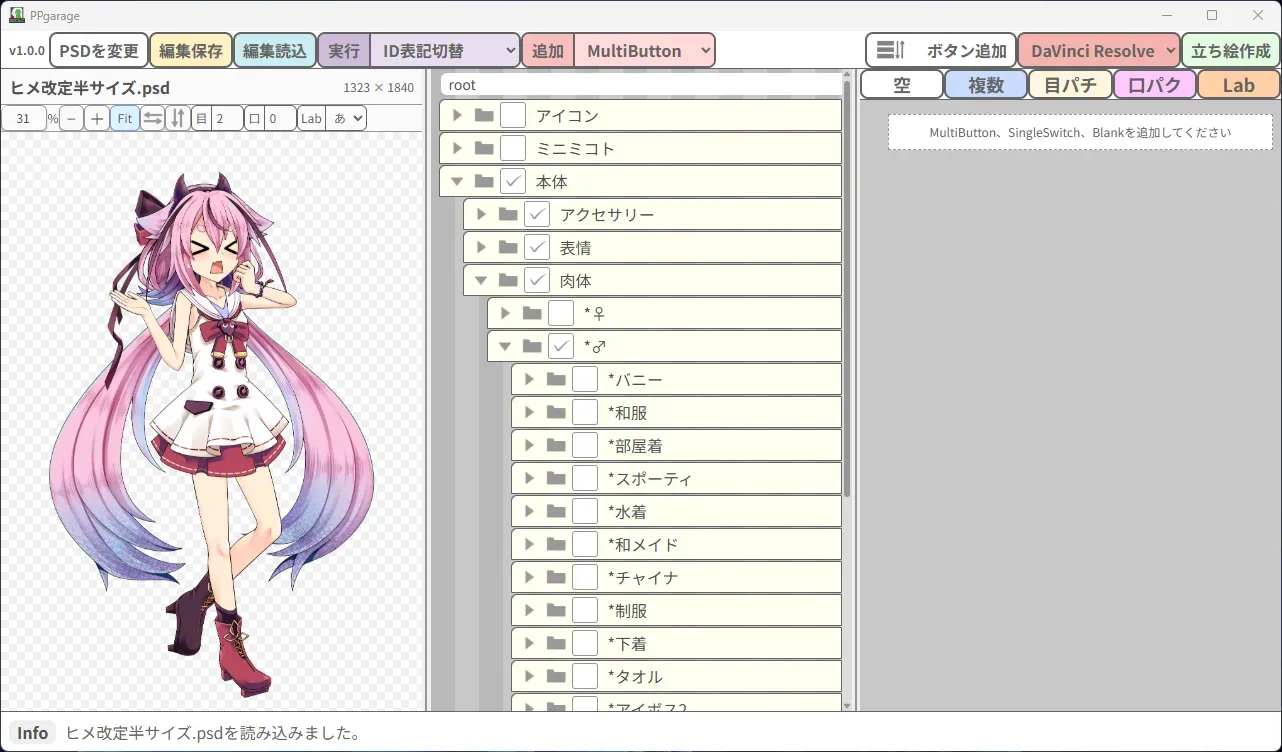The width and height of the screenshot is (1282, 752).
Task: Click the folder icon of *和服 row
Action: [x=557, y=412]
